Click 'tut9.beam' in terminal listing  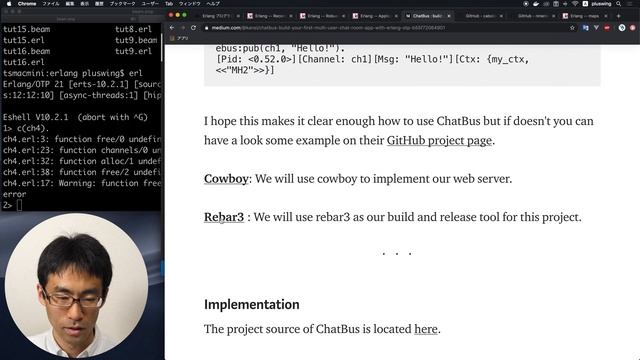pyautogui.click(x=136, y=40)
